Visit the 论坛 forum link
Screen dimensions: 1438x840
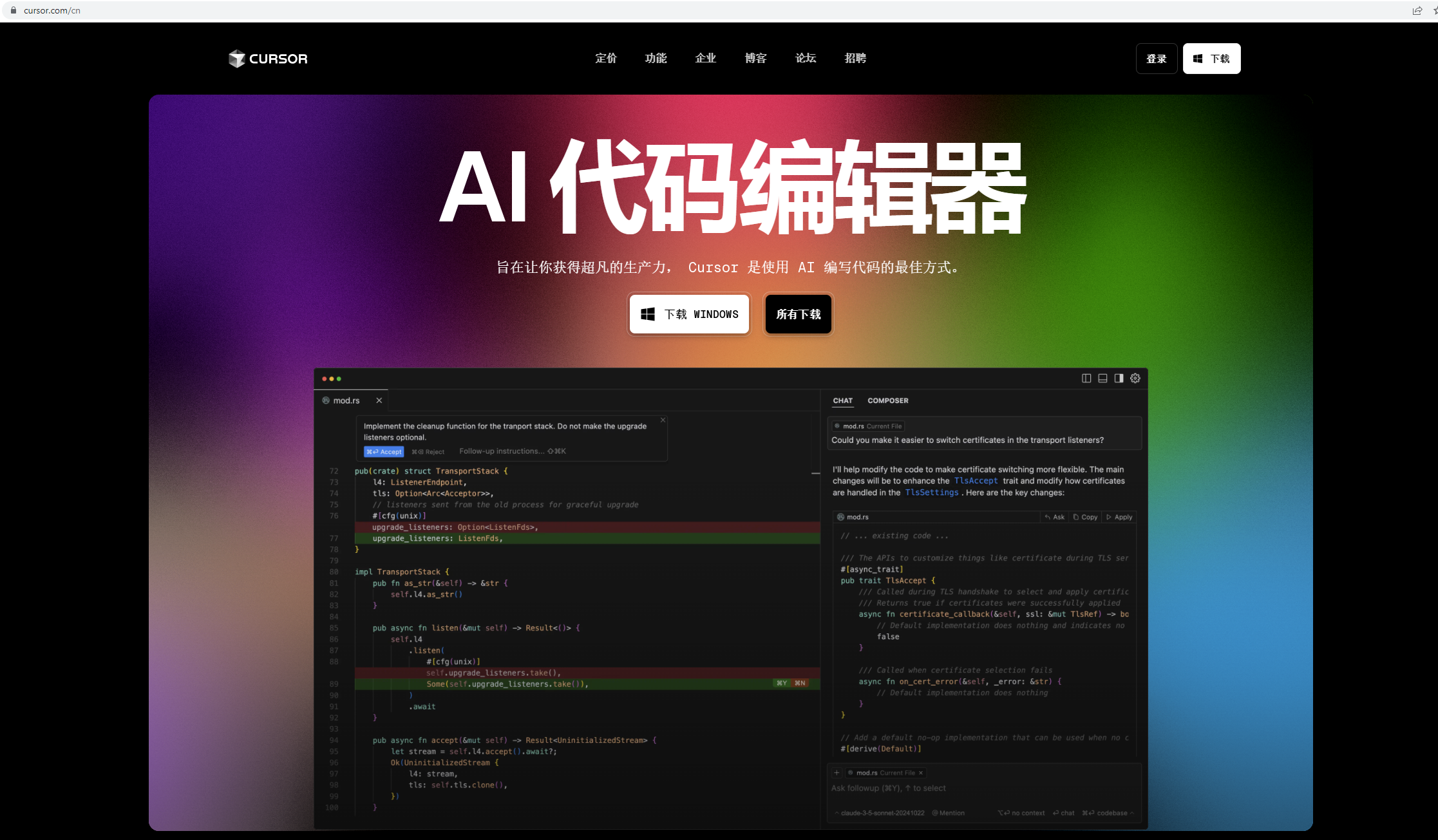pos(806,58)
